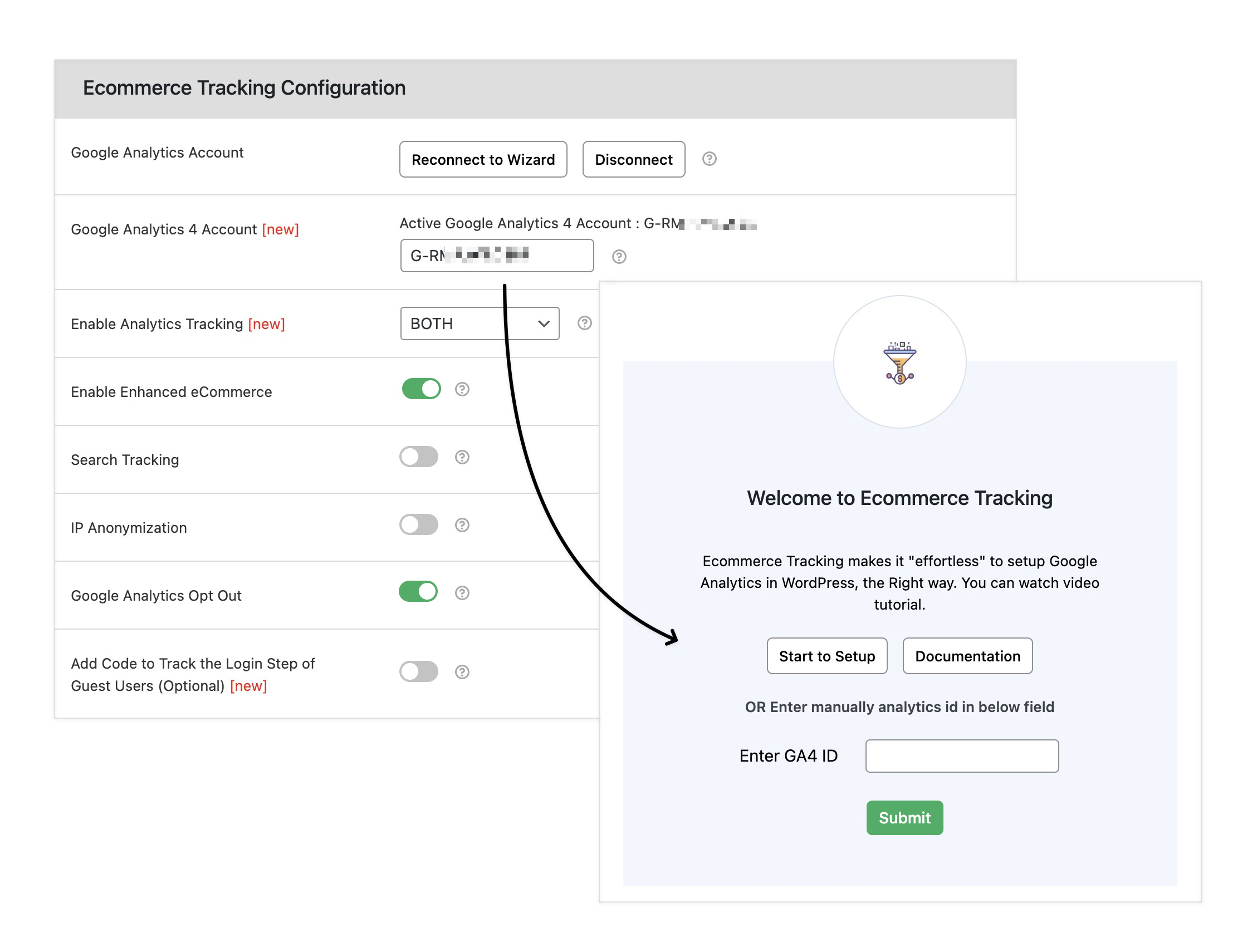Click the Google Analytics 4 account ID field
The image size is (1257, 952).
click(497, 256)
